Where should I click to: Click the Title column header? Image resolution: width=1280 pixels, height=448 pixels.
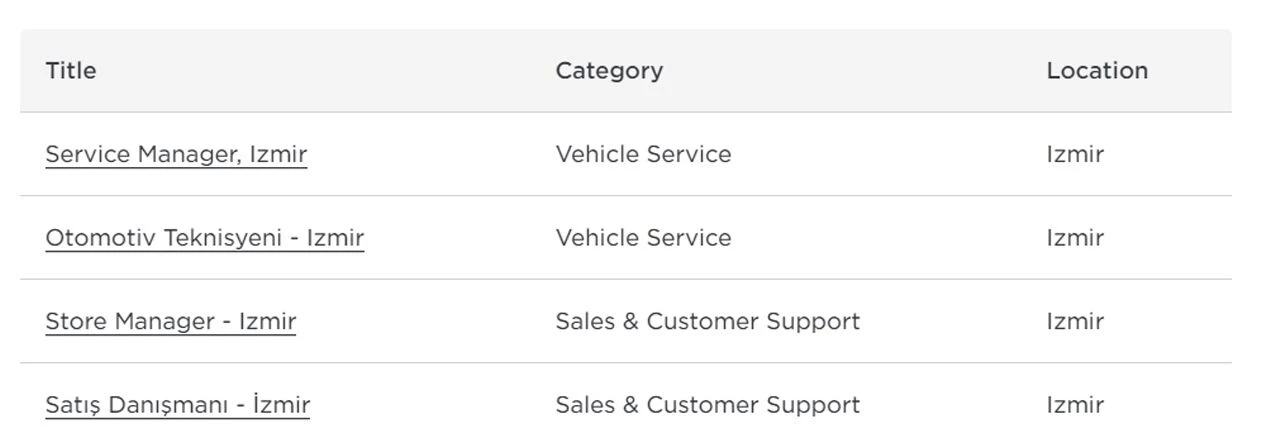pos(71,71)
